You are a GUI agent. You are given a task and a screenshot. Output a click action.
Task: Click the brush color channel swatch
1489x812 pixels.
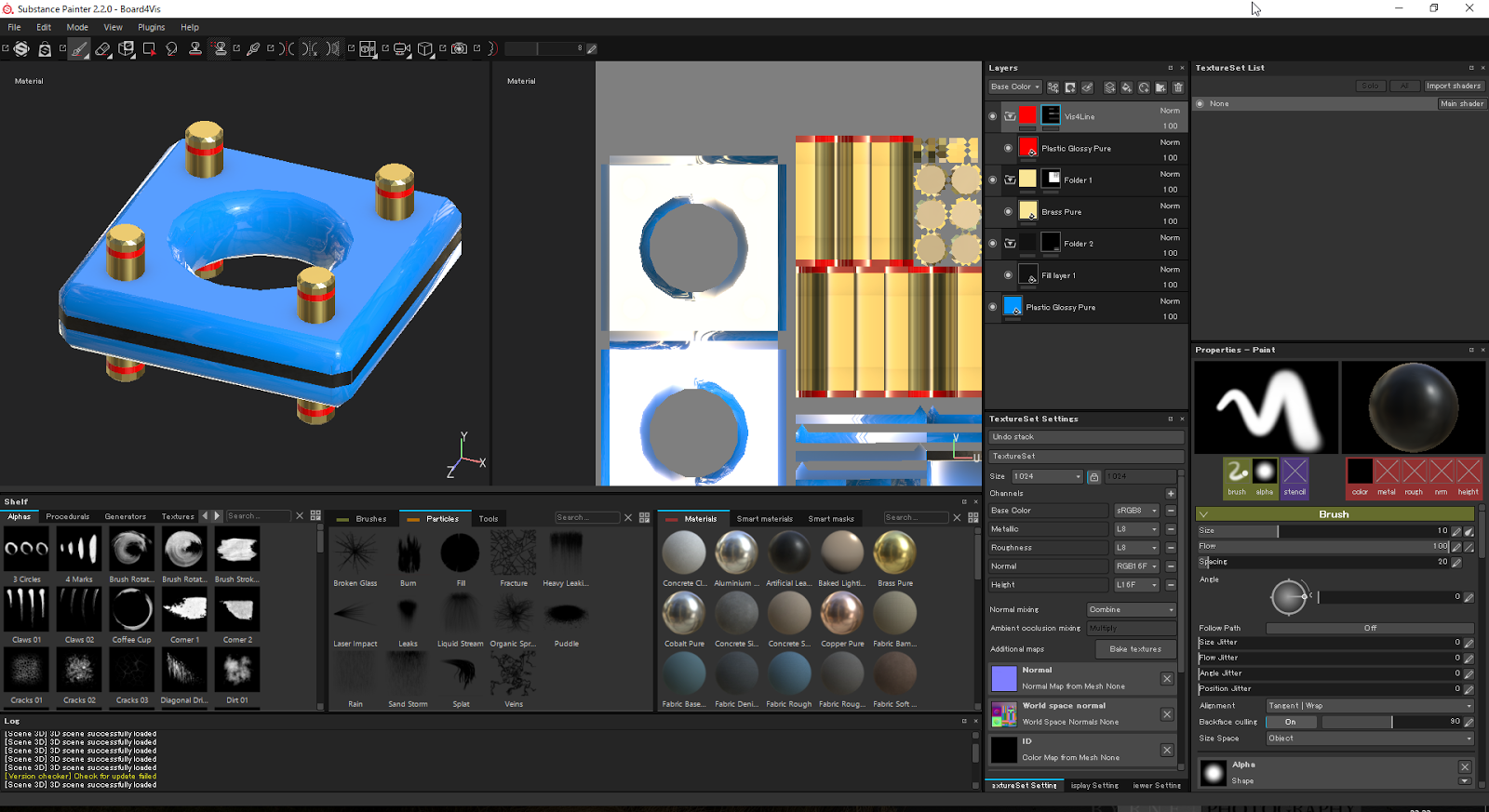pos(1360,477)
